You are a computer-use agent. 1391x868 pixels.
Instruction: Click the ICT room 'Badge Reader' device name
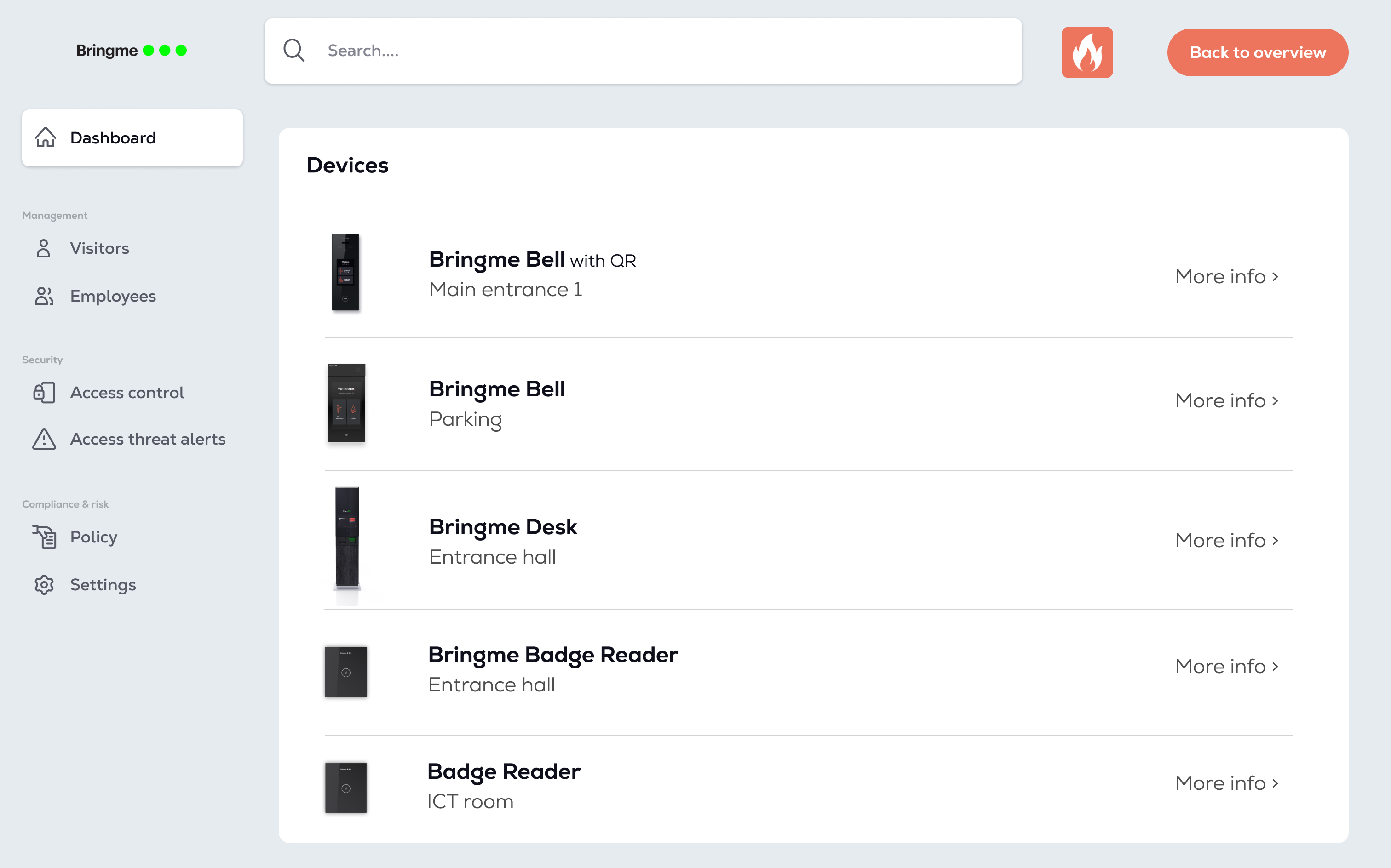click(504, 772)
